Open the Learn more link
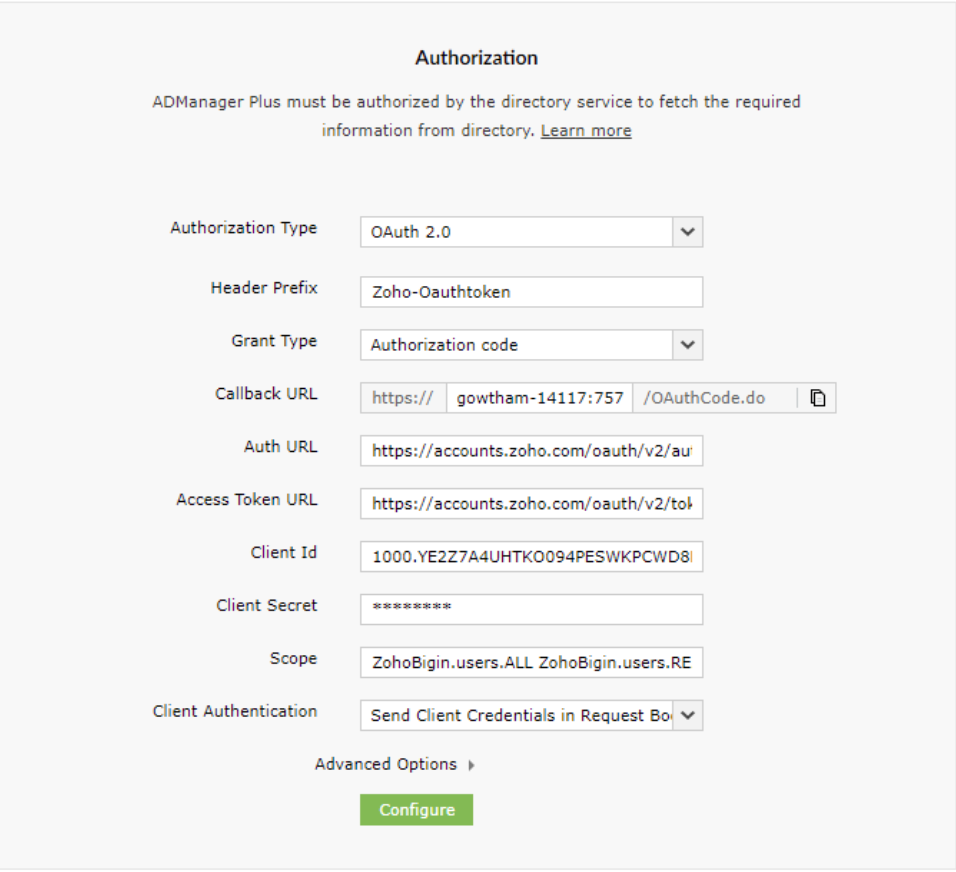The image size is (956, 872). coord(586,131)
